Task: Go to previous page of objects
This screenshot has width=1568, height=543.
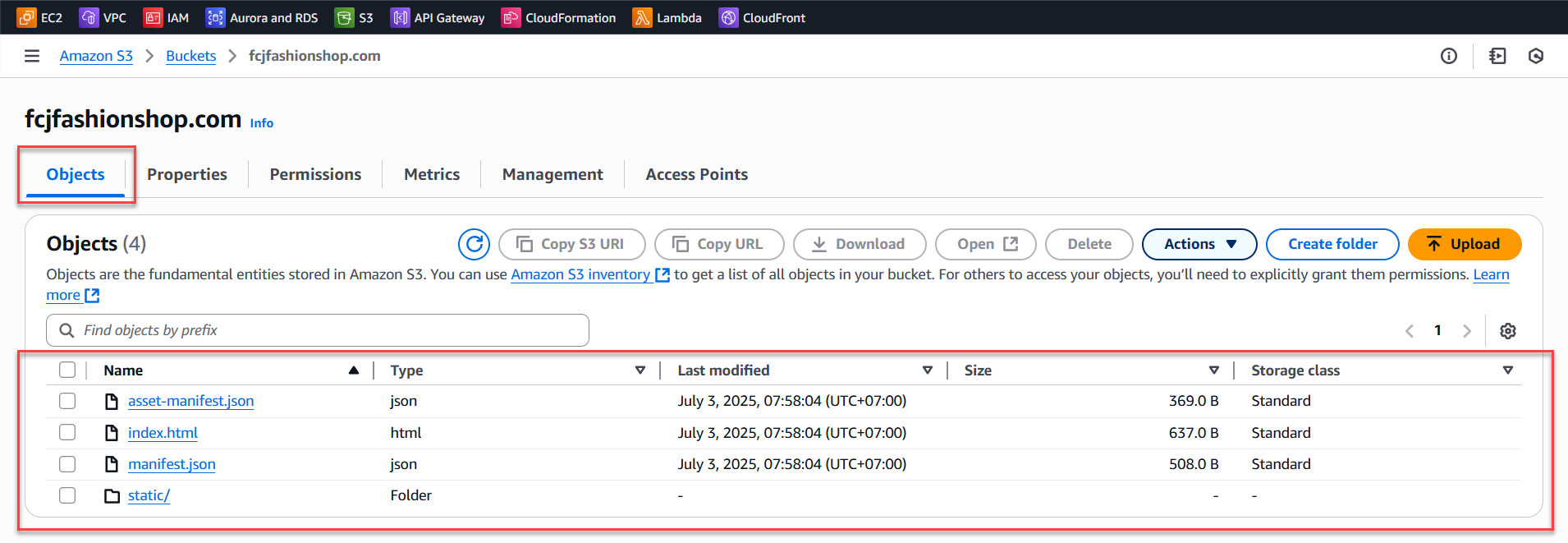Action: [1410, 331]
